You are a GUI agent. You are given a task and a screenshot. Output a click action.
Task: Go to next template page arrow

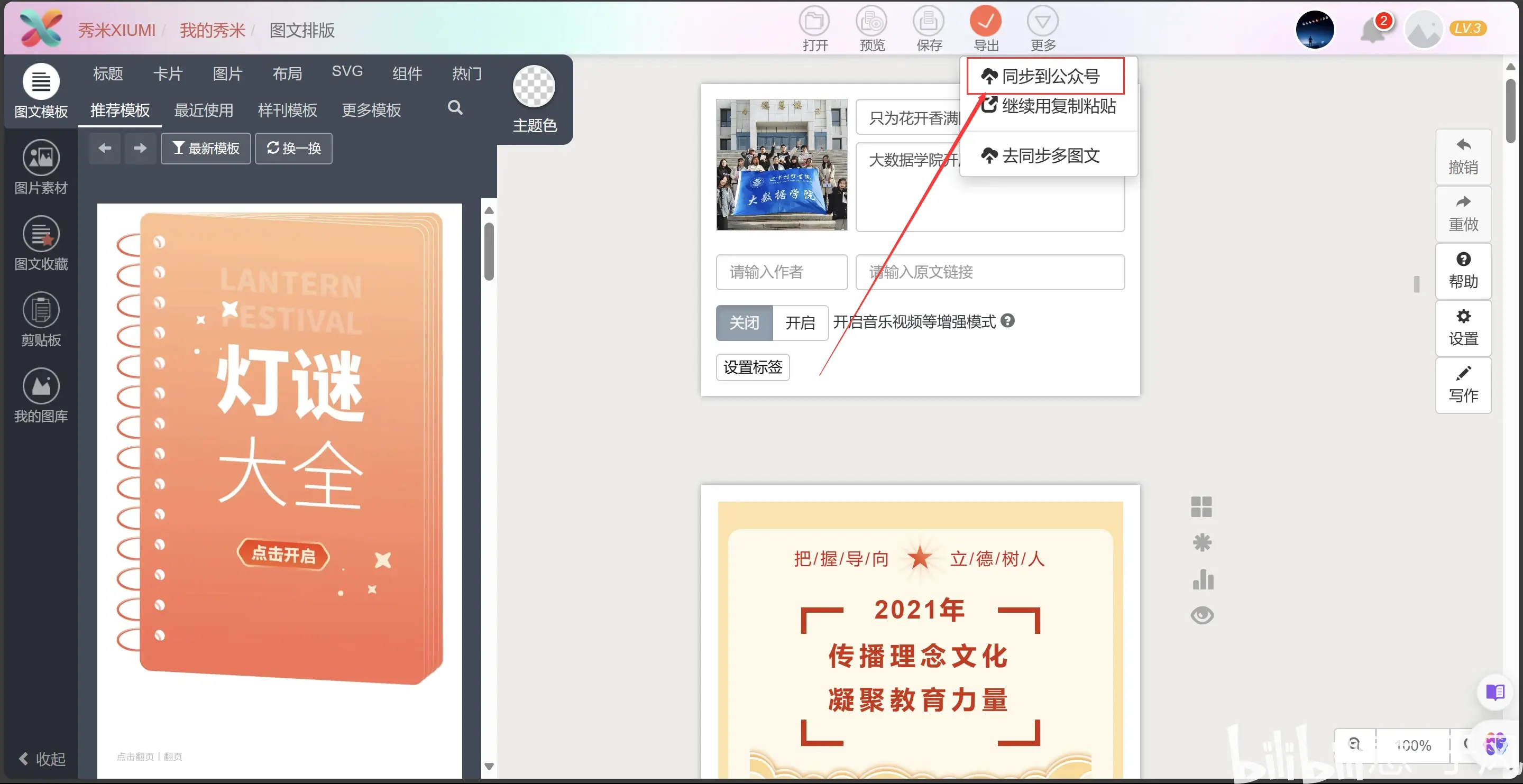pos(140,148)
